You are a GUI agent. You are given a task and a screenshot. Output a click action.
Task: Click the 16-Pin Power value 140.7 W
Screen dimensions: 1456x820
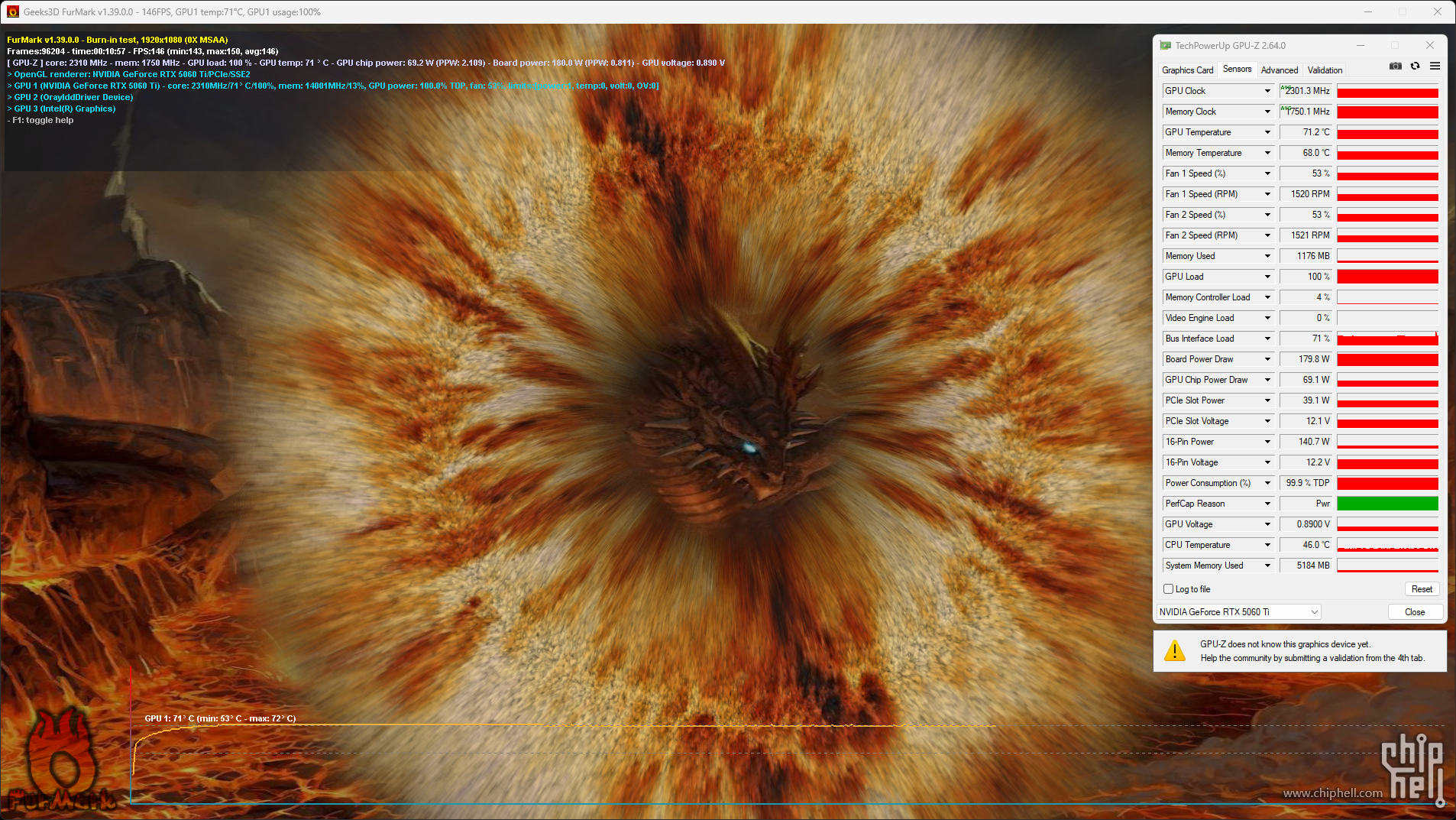[x=1306, y=442]
